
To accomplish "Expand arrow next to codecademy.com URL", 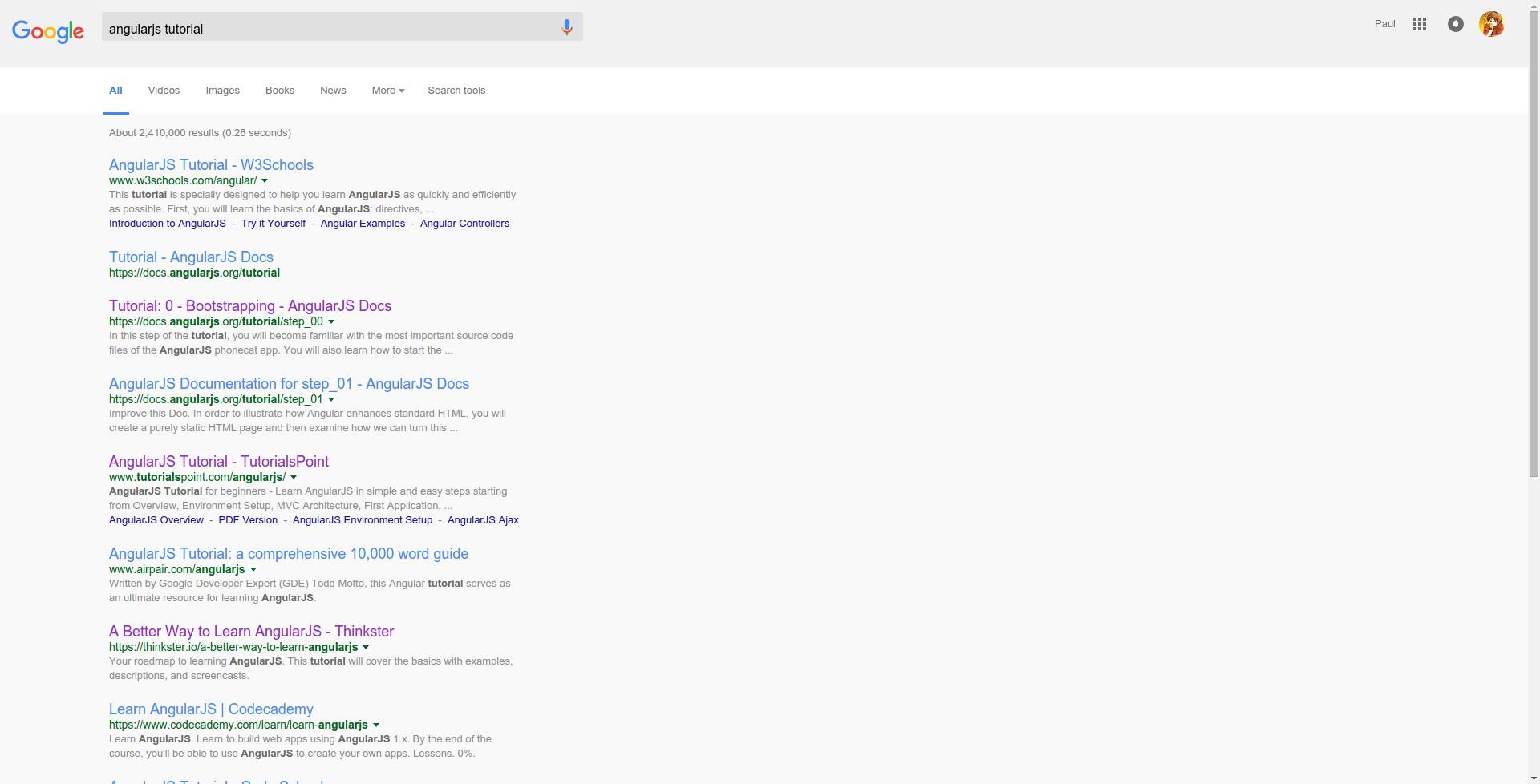I will tap(376, 725).
